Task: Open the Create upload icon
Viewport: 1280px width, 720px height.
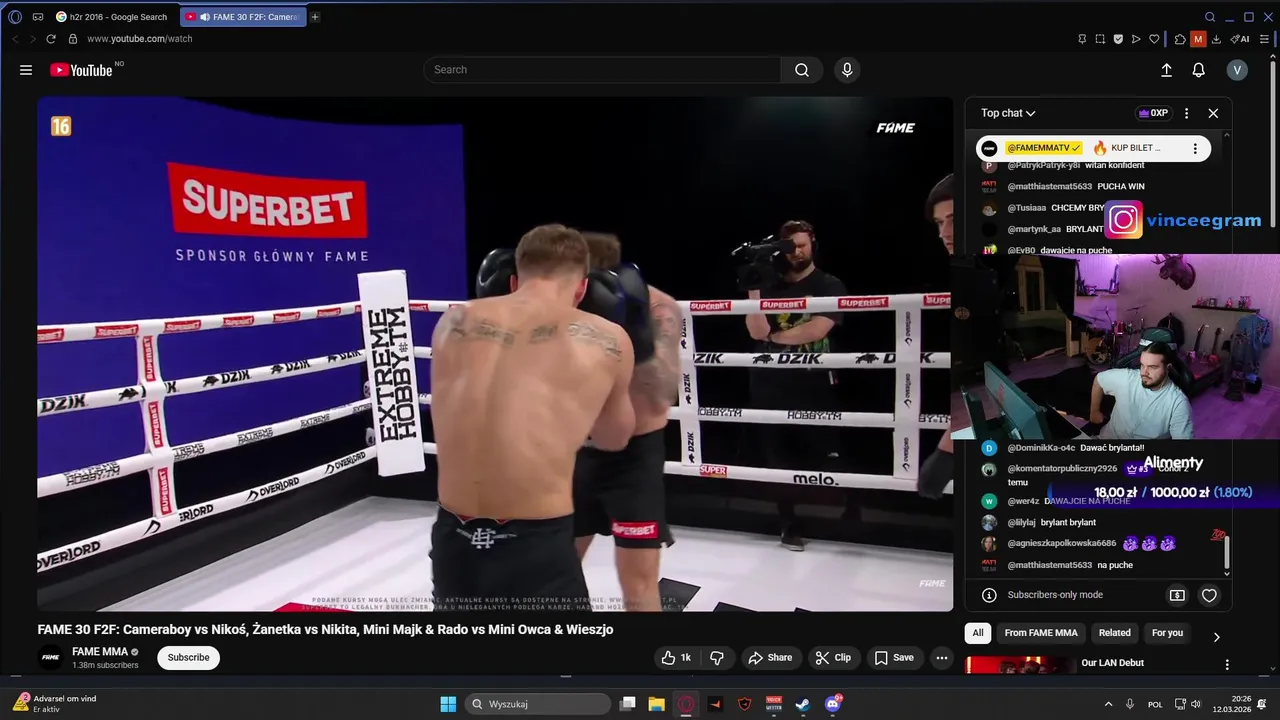Action: (x=1166, y=70)
